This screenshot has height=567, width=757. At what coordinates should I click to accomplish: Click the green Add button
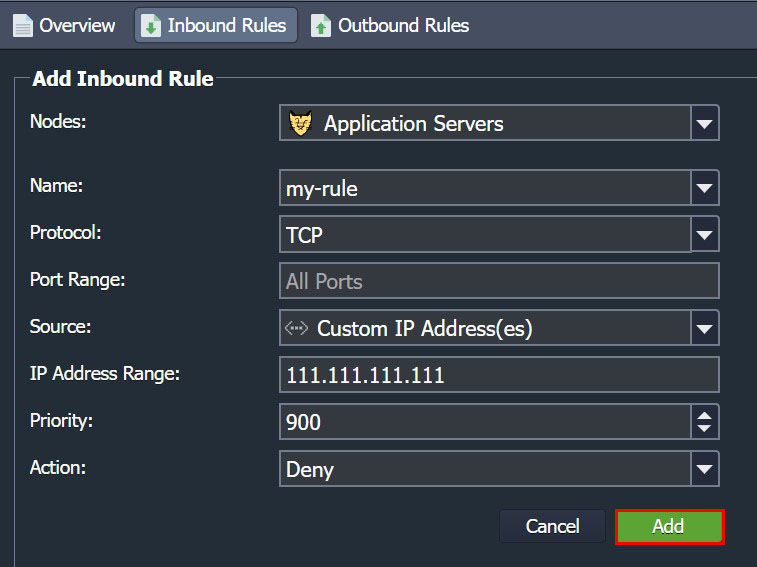(670, 526)
